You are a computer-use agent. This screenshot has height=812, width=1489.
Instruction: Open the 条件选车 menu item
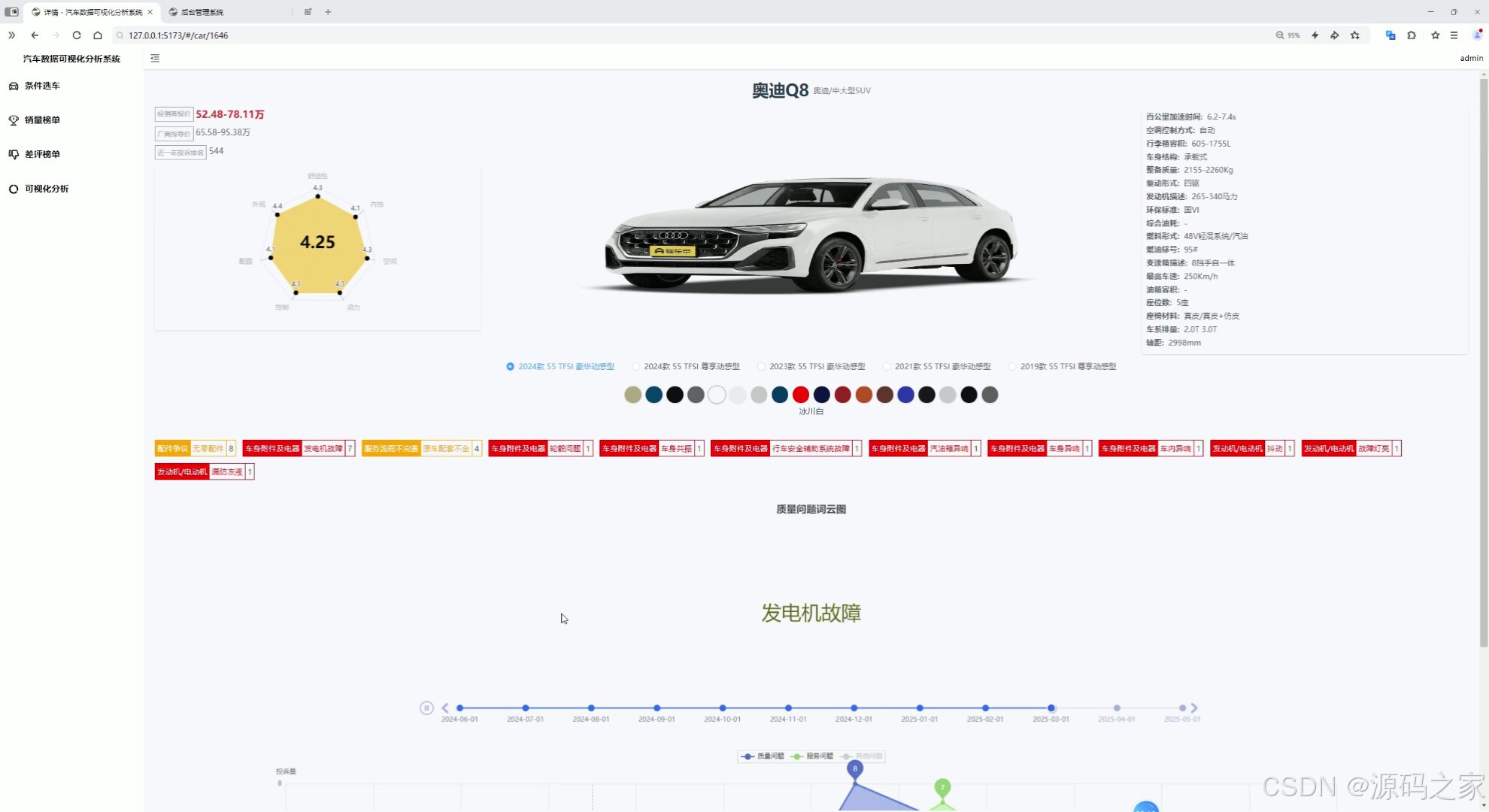[42, 86]
